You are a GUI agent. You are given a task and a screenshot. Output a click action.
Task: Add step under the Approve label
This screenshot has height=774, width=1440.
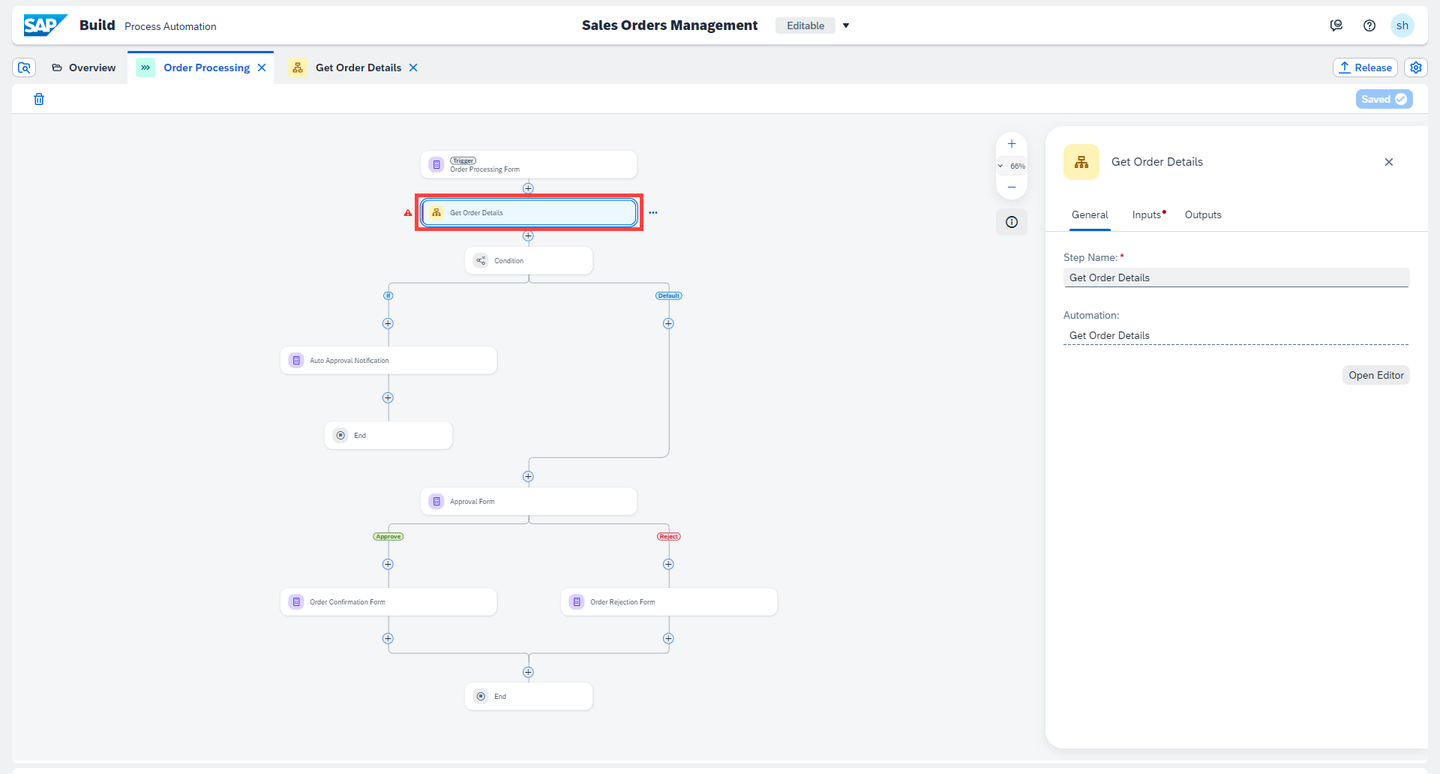point(388,564)
